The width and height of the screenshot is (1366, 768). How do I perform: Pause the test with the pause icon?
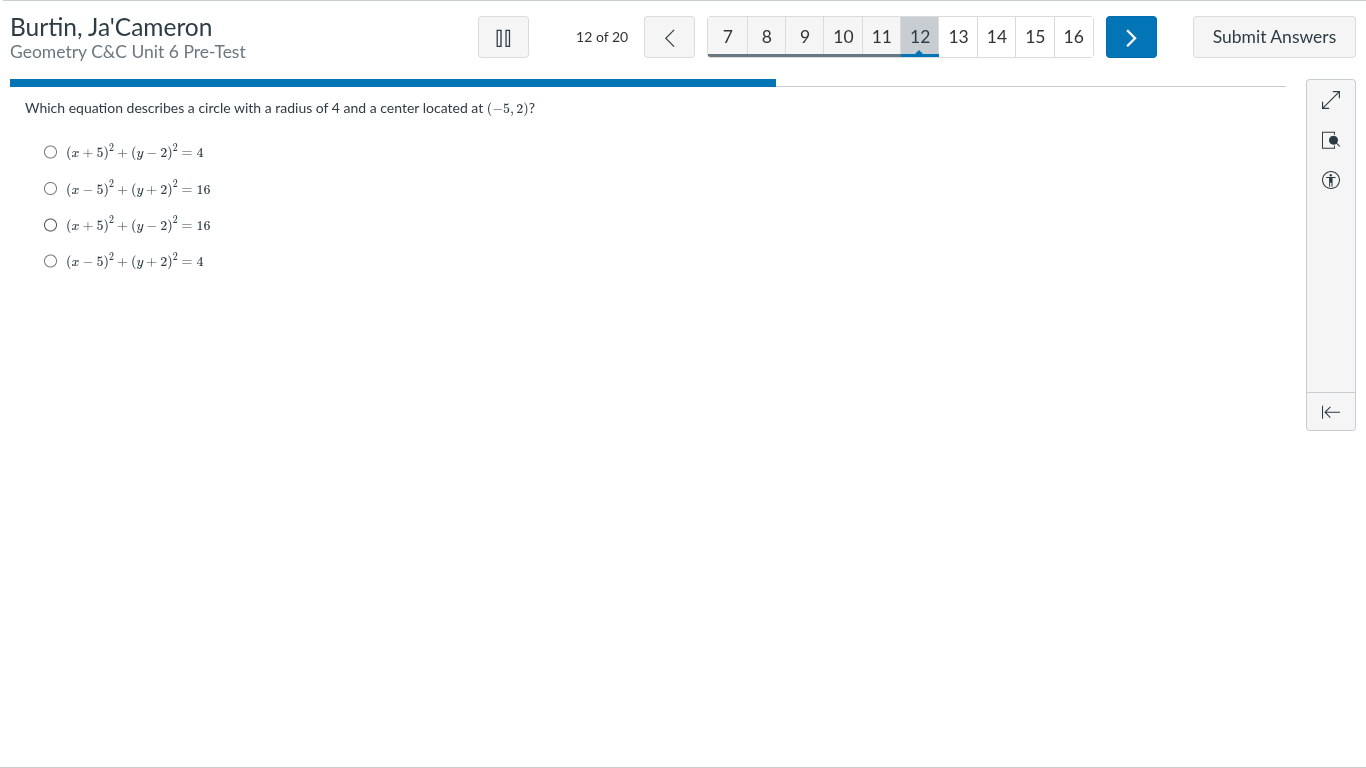click(503, 37)
